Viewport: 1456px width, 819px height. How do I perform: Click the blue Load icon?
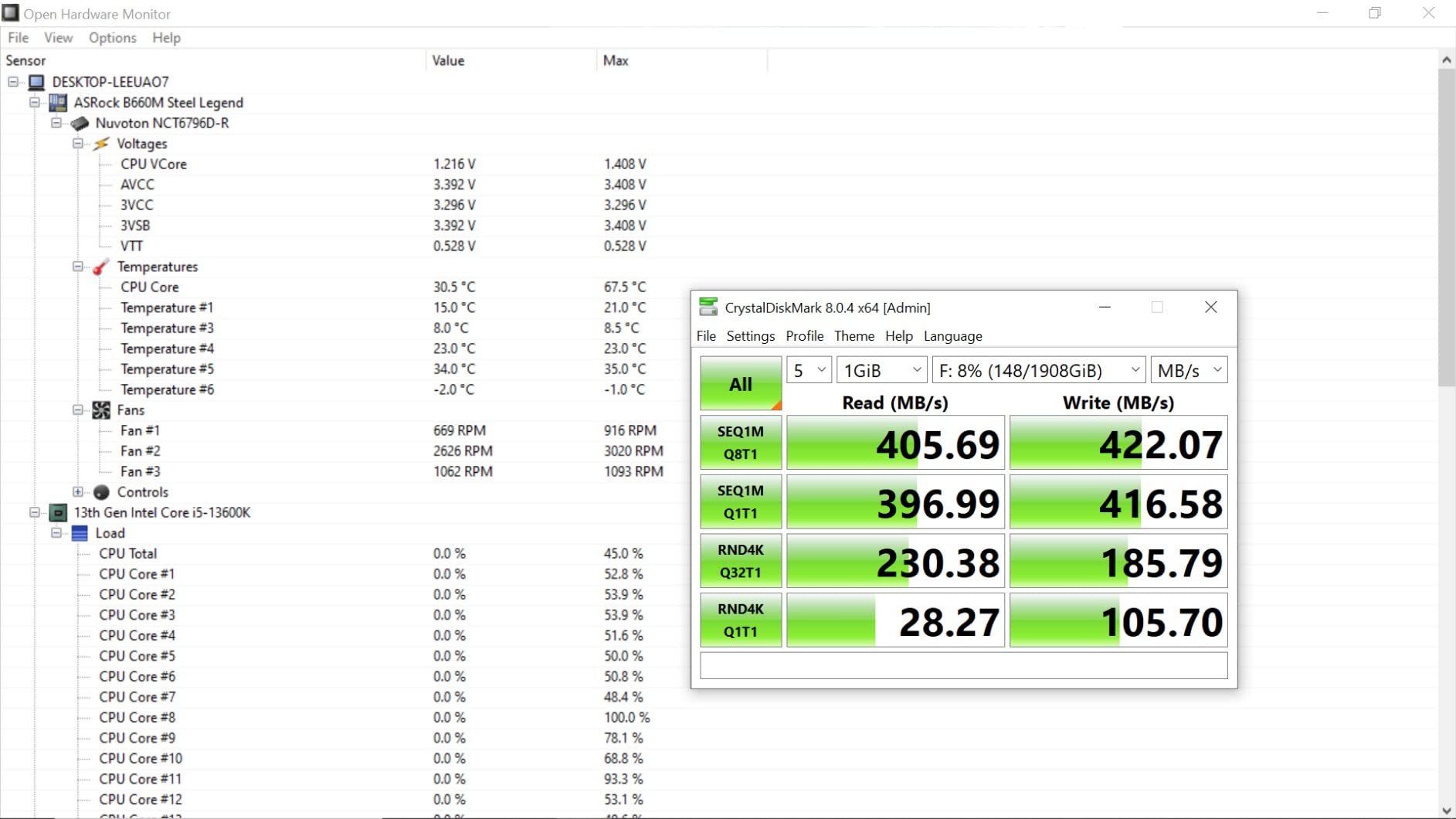point(80,533)
